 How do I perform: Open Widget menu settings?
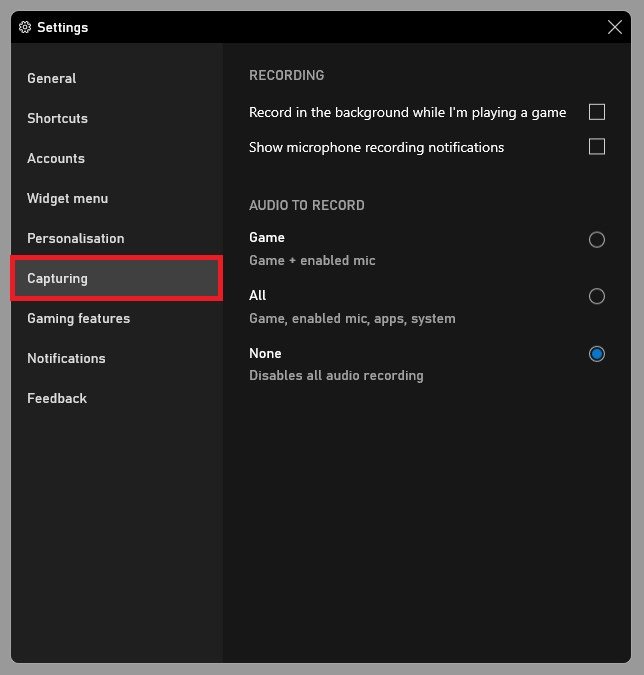point(68,198)
